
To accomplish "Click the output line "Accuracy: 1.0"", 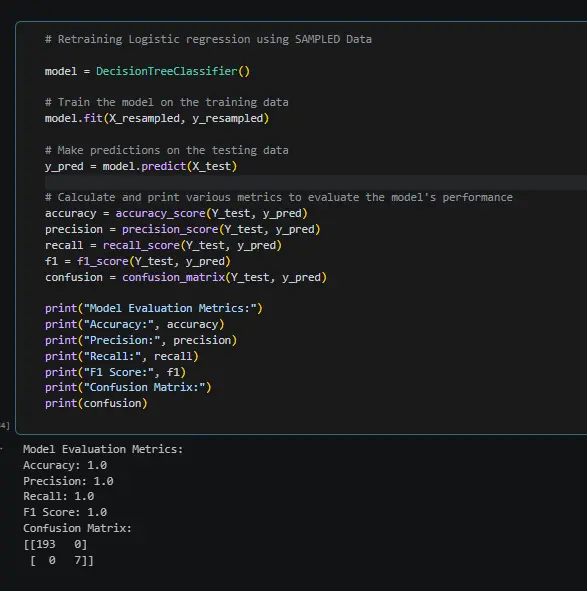I will tap(65, 465).
